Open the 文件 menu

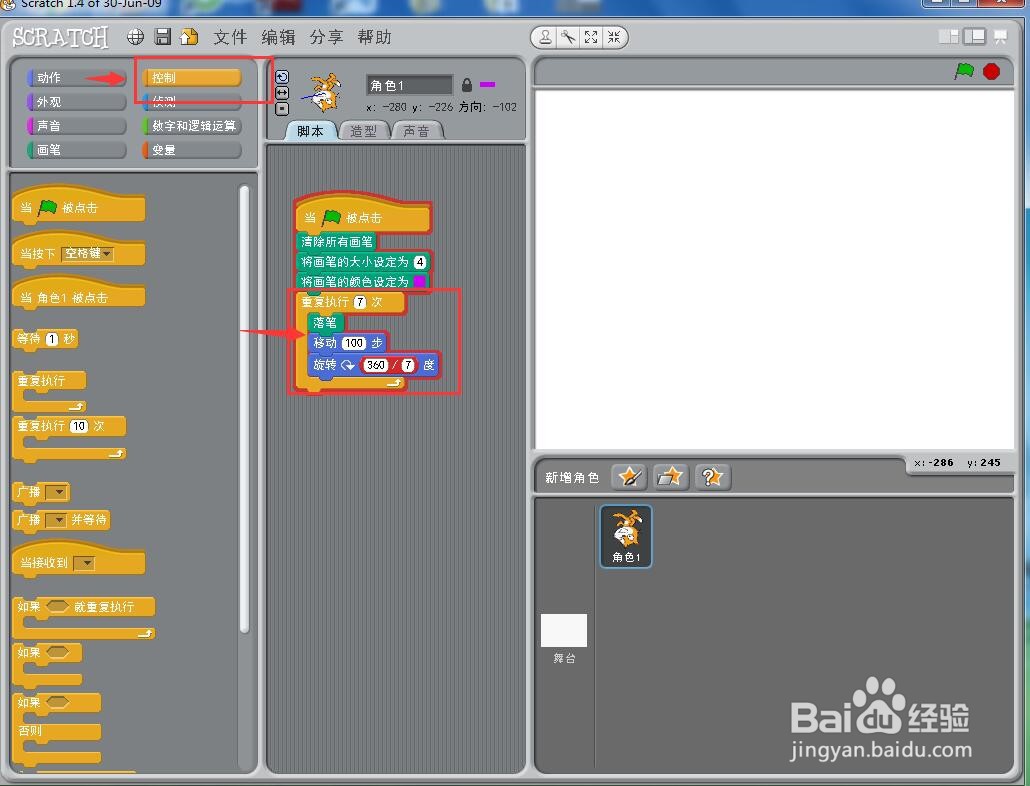point(230,37)
